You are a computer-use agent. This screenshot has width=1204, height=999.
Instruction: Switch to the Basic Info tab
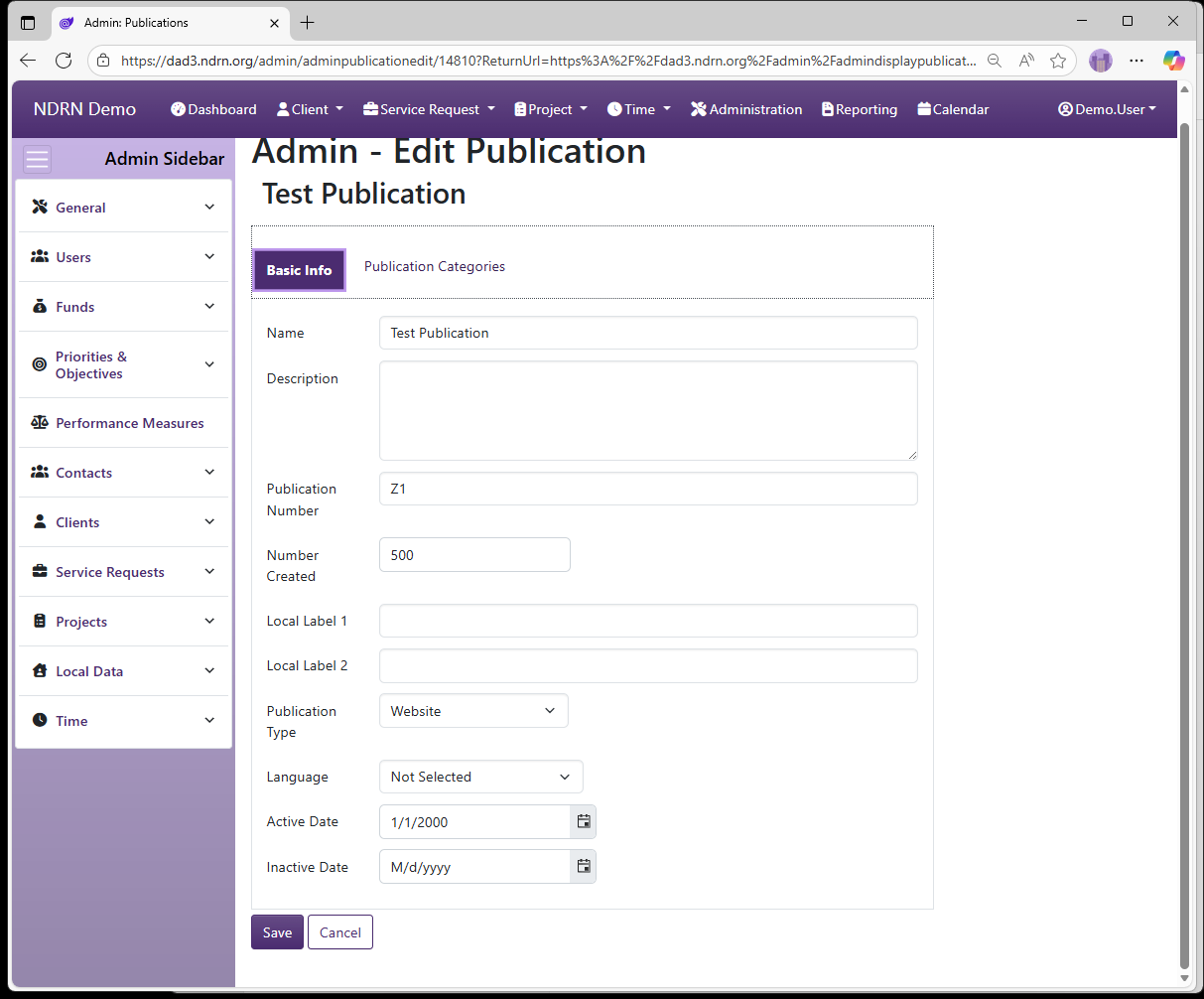pos(299,270)
